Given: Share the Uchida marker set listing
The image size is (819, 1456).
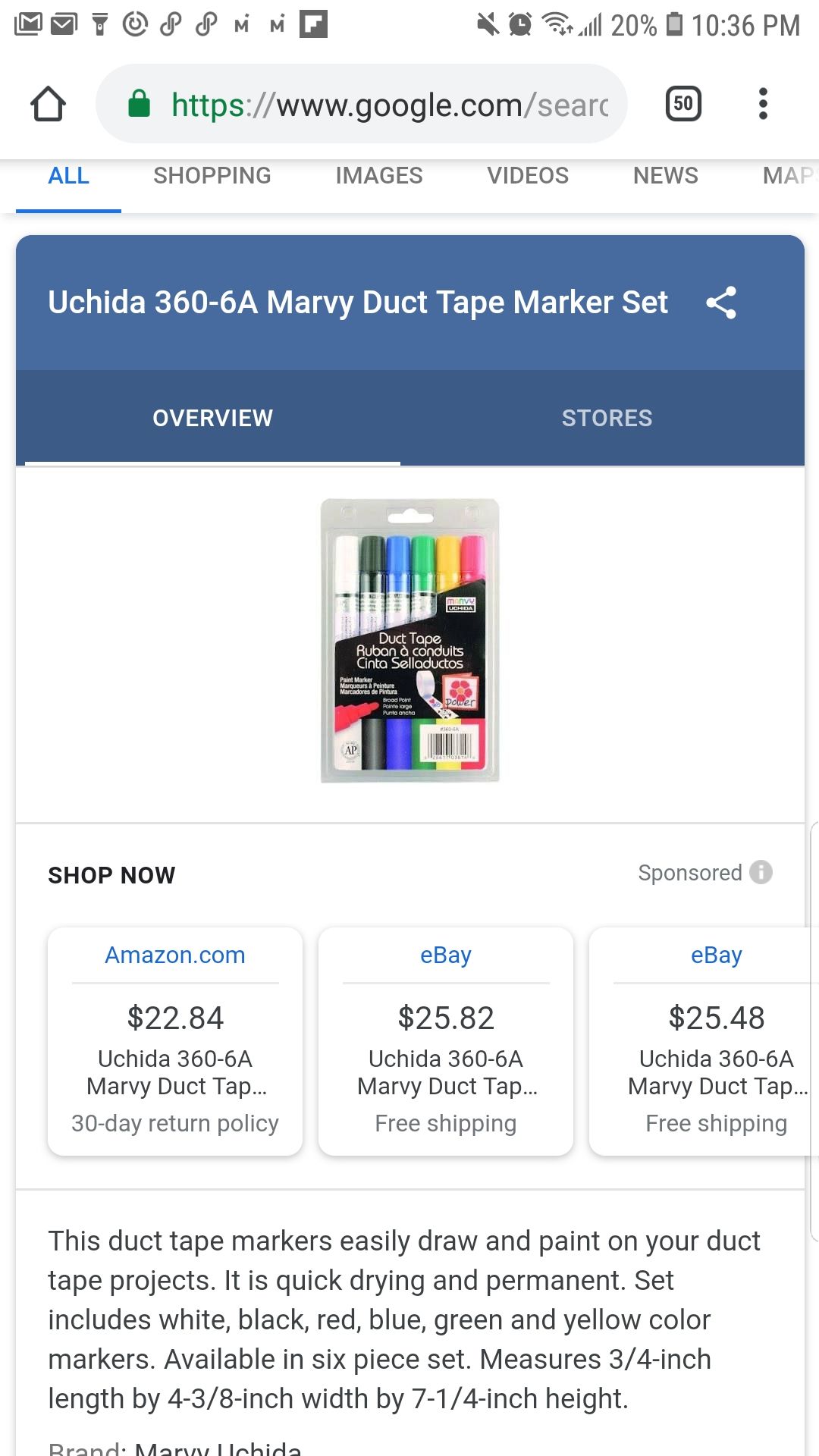Looking at the screenshot, I should pos(720,303).
